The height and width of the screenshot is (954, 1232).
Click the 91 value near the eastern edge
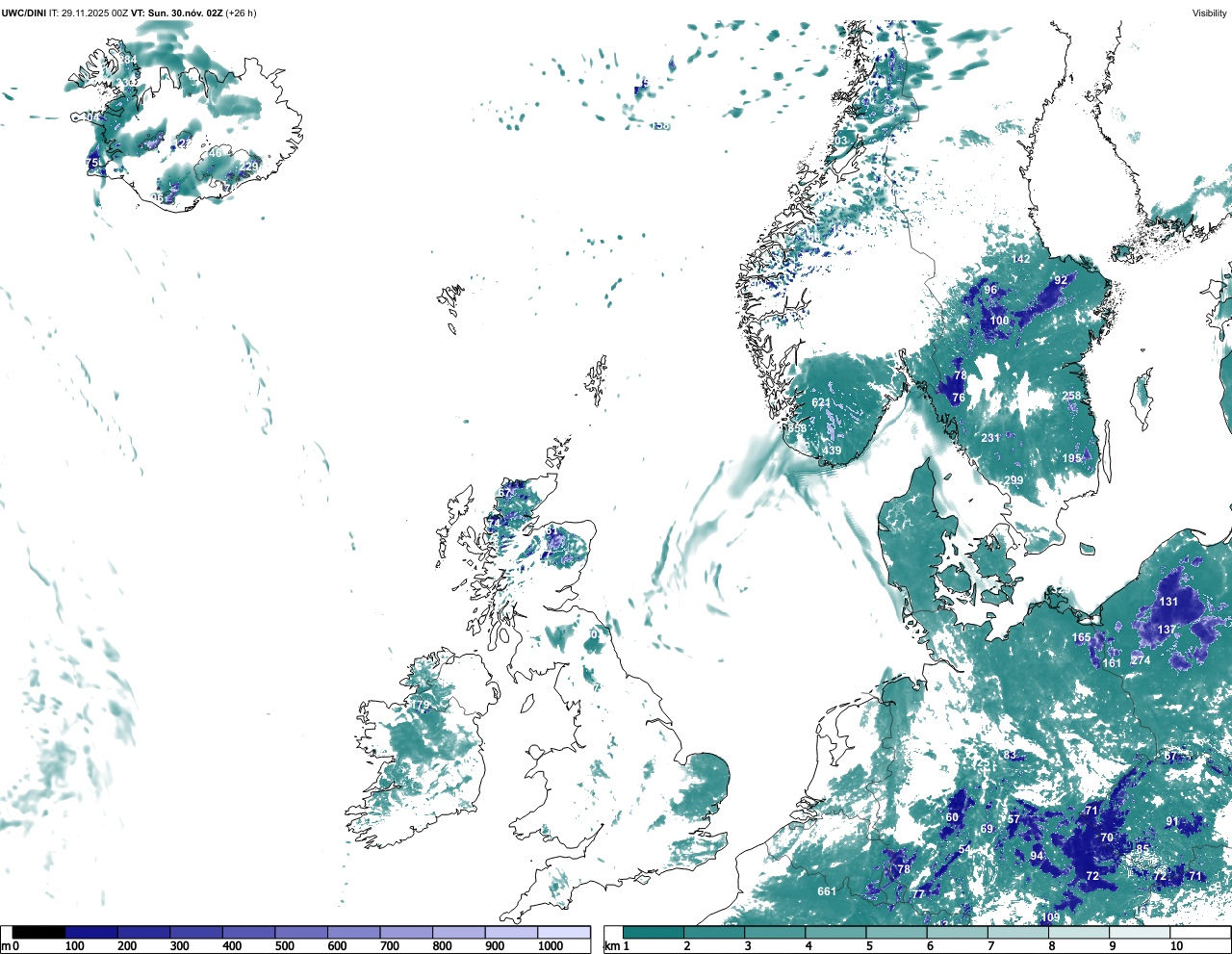click(x=1172, y=821)
